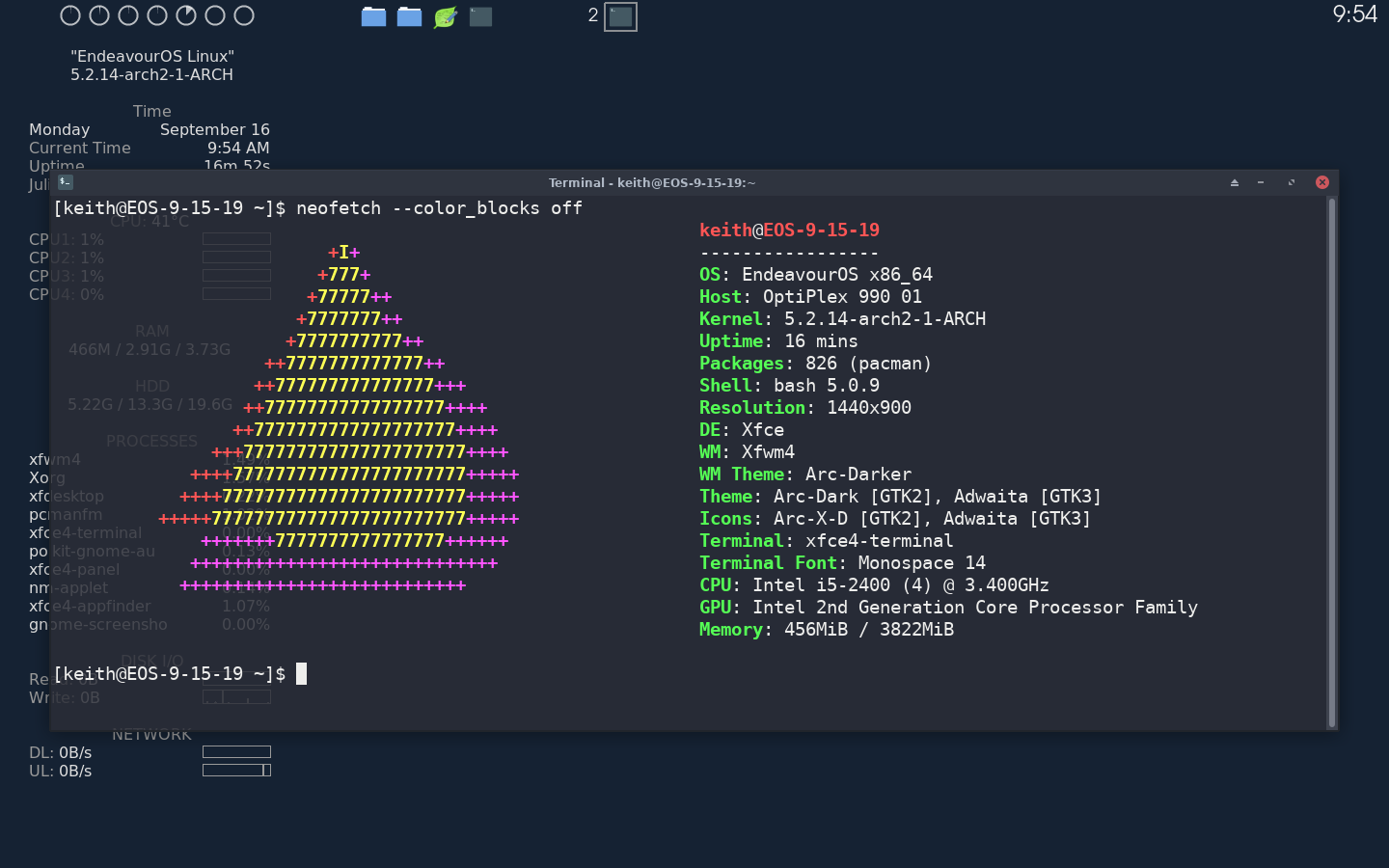1389x868 pixels.
Task: Click the terminal's vertical scrollbar
Action: (1332, 463)
